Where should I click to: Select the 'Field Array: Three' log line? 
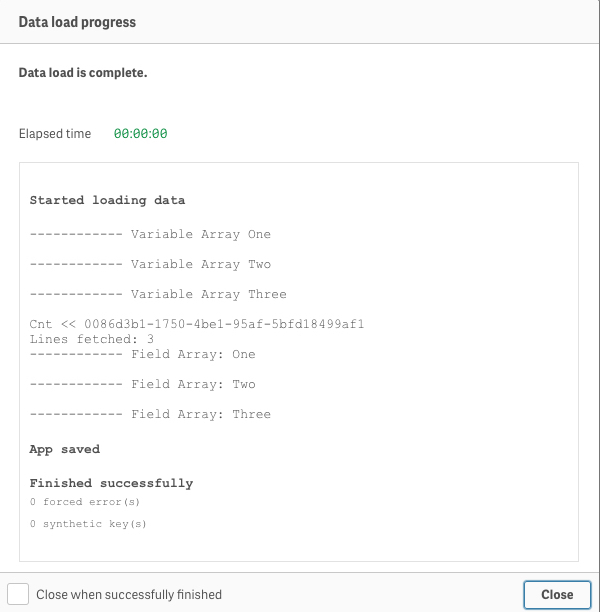(150, 414)
